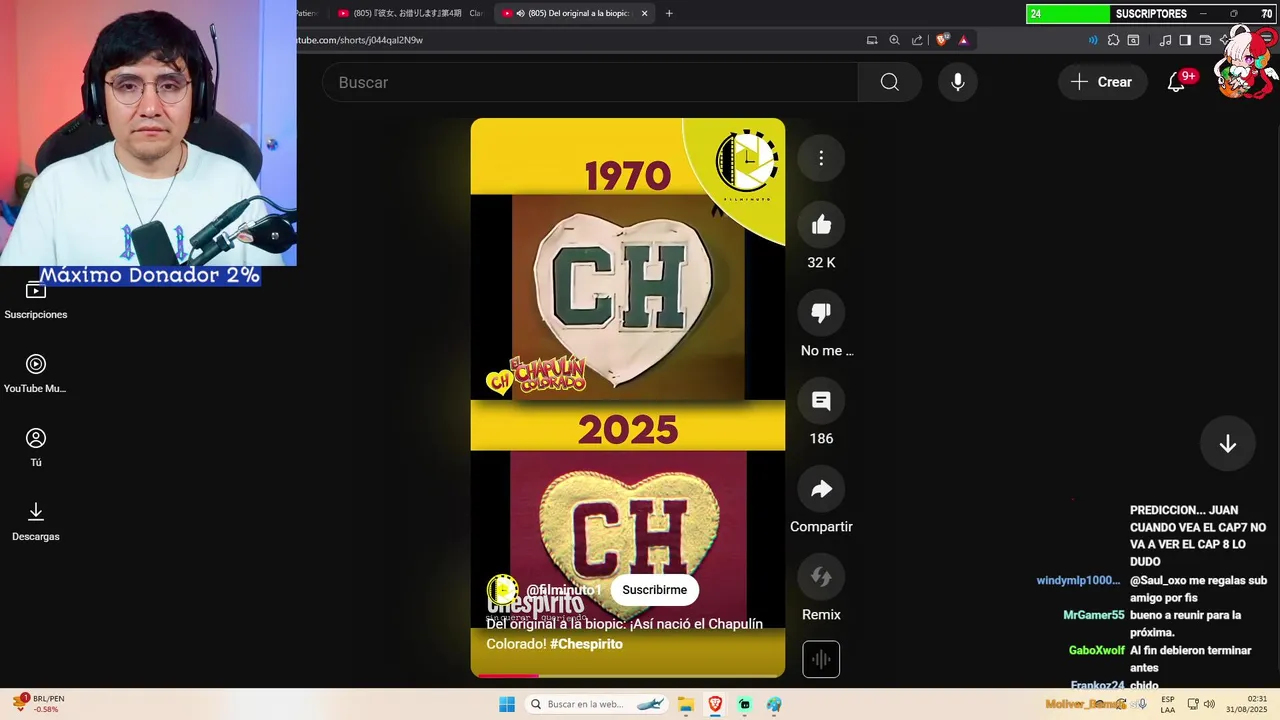The width and height of the screenshot is (1280, 720).
Task: Open the picture-in-picture search icon in toolbar
Action: [1133, 40]
